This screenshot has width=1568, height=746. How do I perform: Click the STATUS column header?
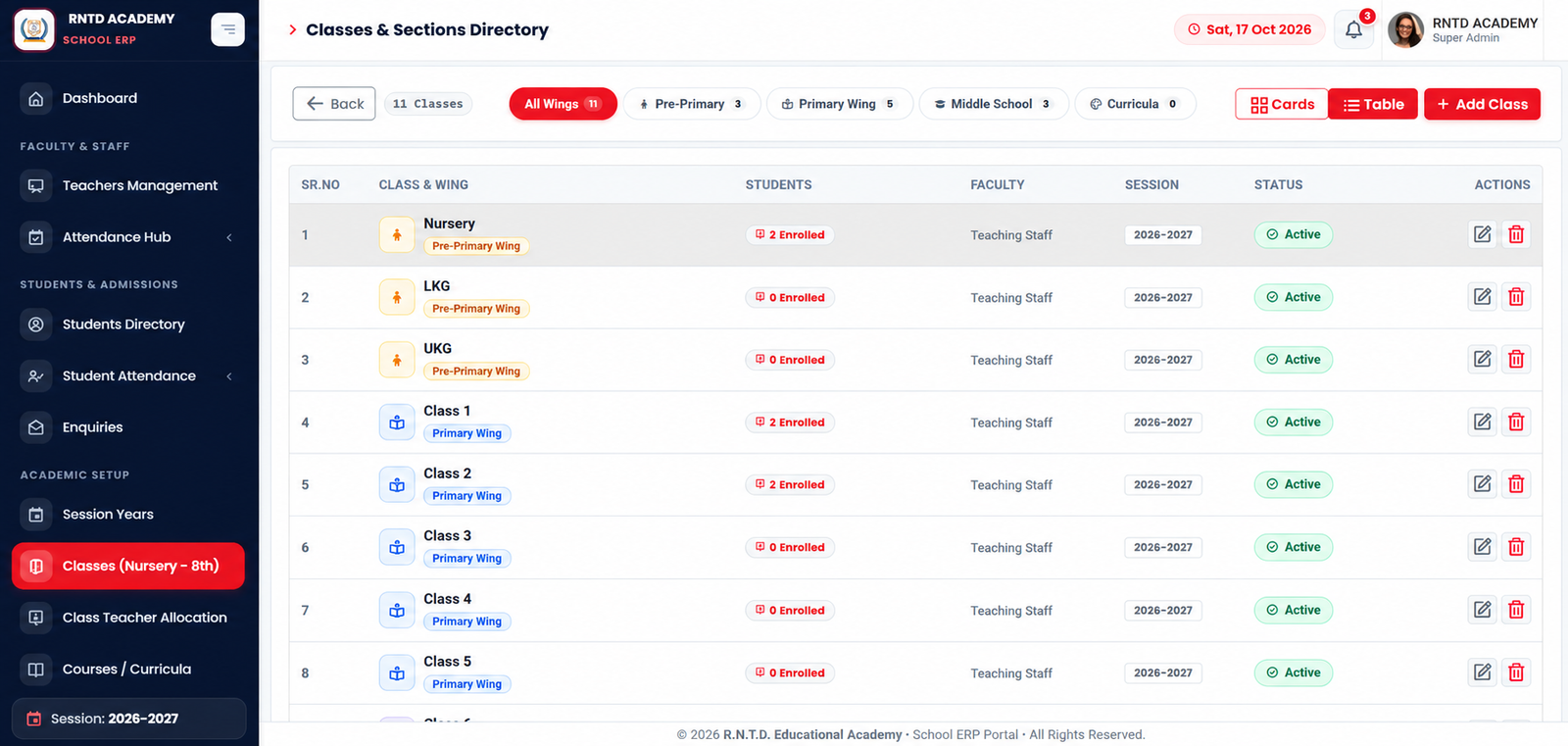(1278, 184)
